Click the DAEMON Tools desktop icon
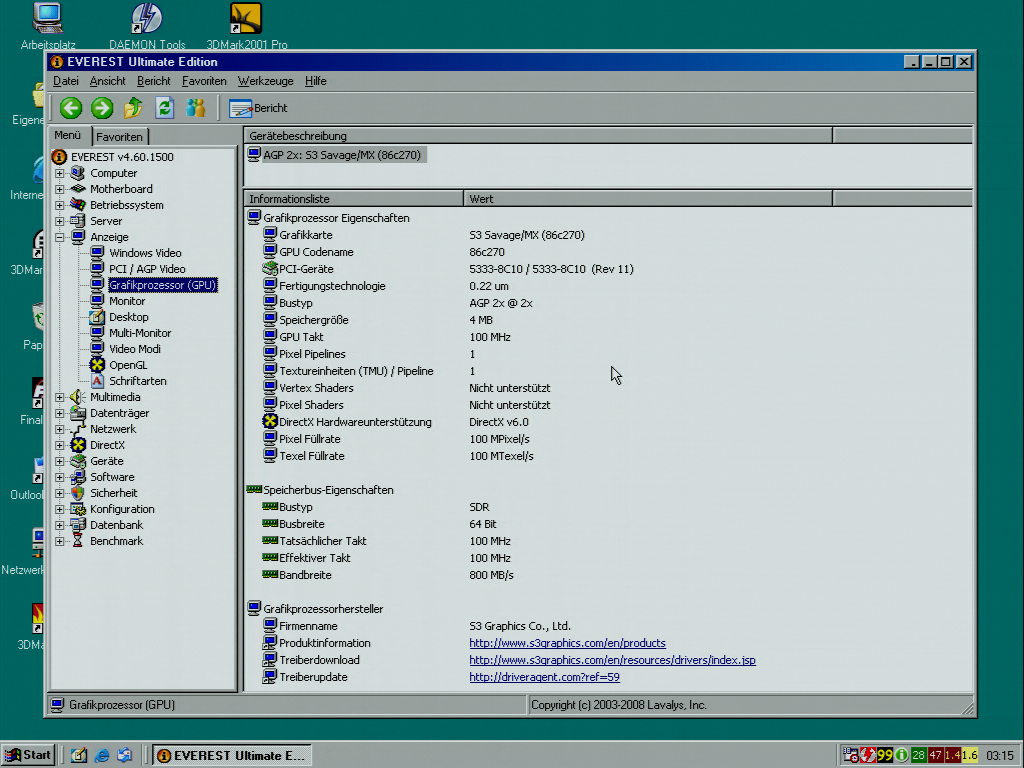 coord(147,20)
